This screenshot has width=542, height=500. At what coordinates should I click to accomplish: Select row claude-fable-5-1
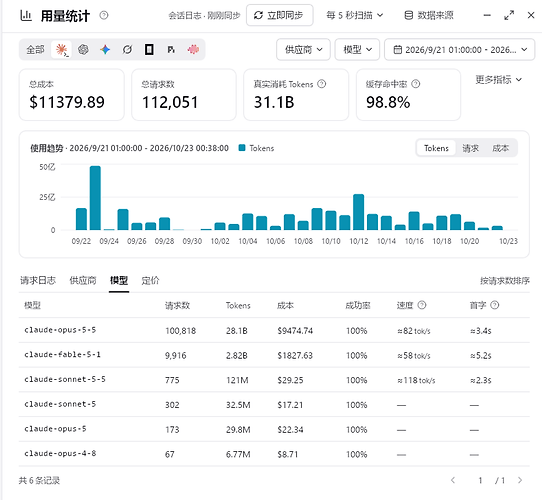click(274, 355)
